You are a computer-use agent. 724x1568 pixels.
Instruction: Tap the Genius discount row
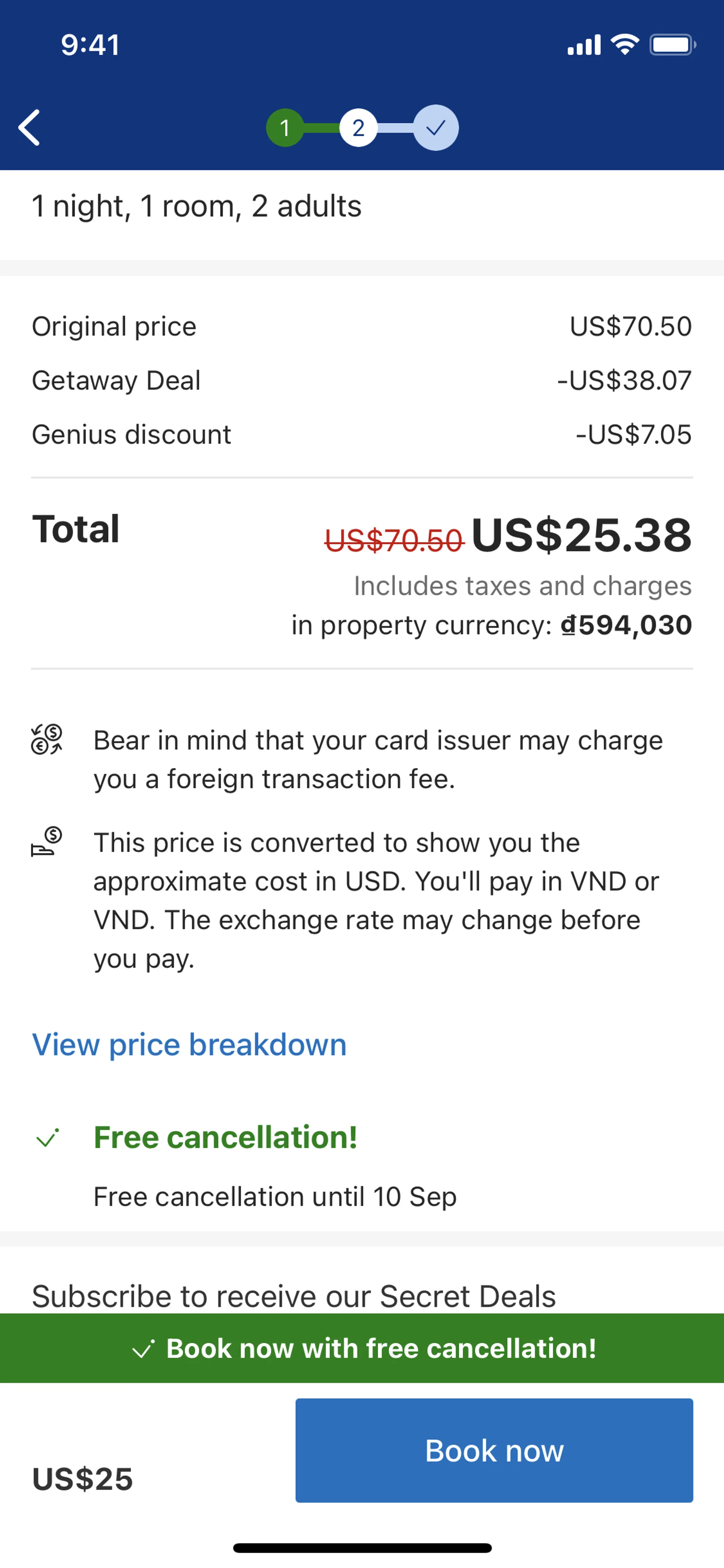(x=361, y=435)
